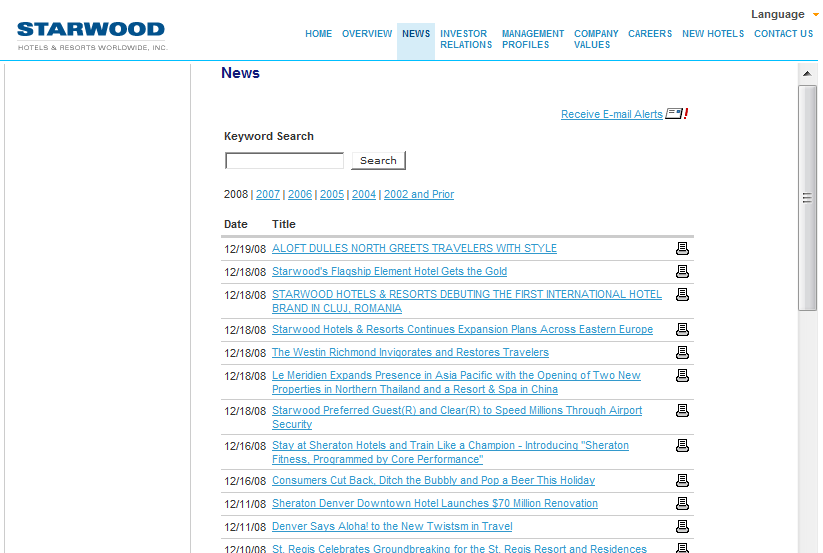Open the Language dropdown
823x553 pixels.
tap(784, 14)
